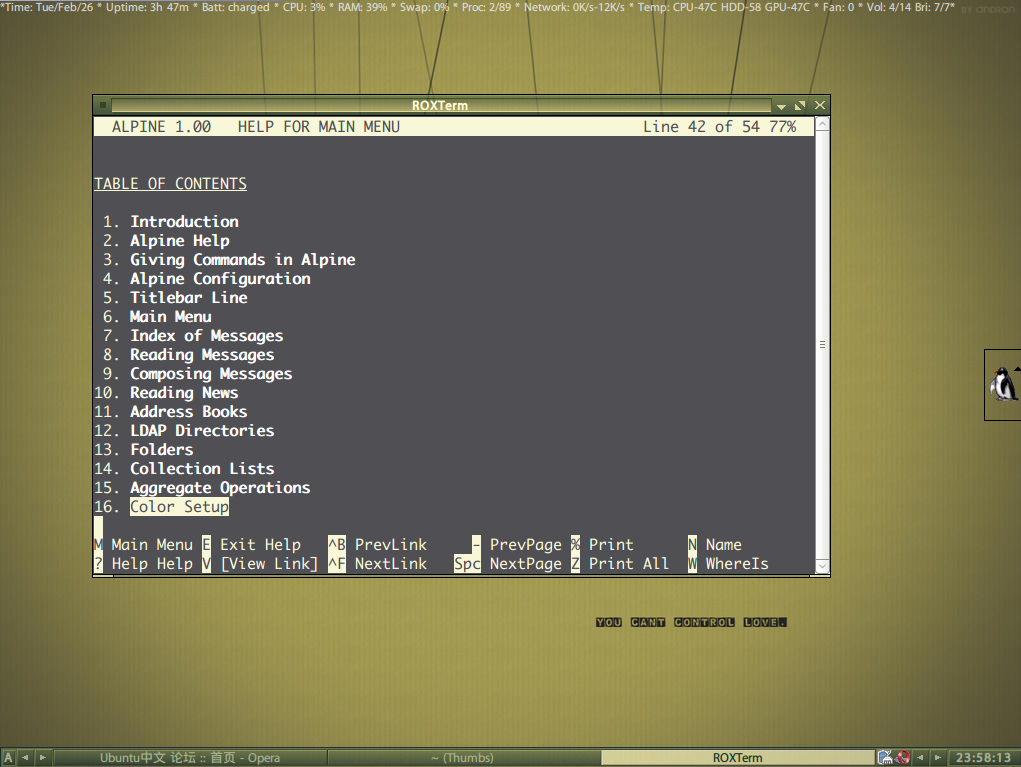The image size is (1021, 767).
Task: Open the "Collection Lists" link
Action: (x=202, y=469)
